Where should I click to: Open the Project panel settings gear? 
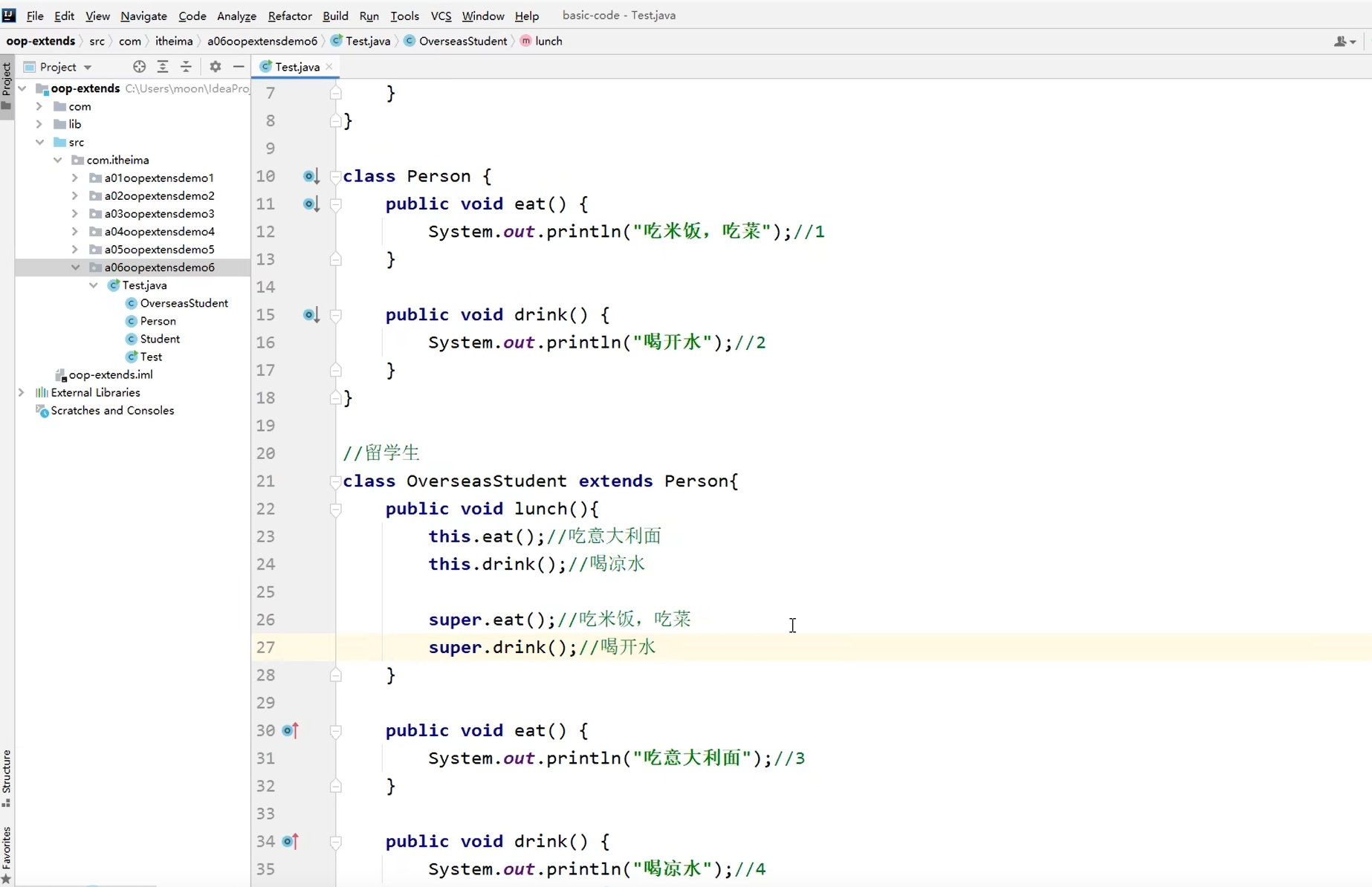pyautogui.click(x=215, y=67)
